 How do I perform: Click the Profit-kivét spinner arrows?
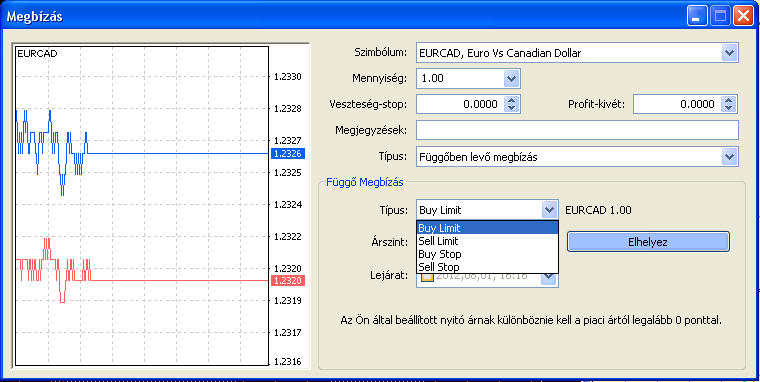[x=728, y=104]
